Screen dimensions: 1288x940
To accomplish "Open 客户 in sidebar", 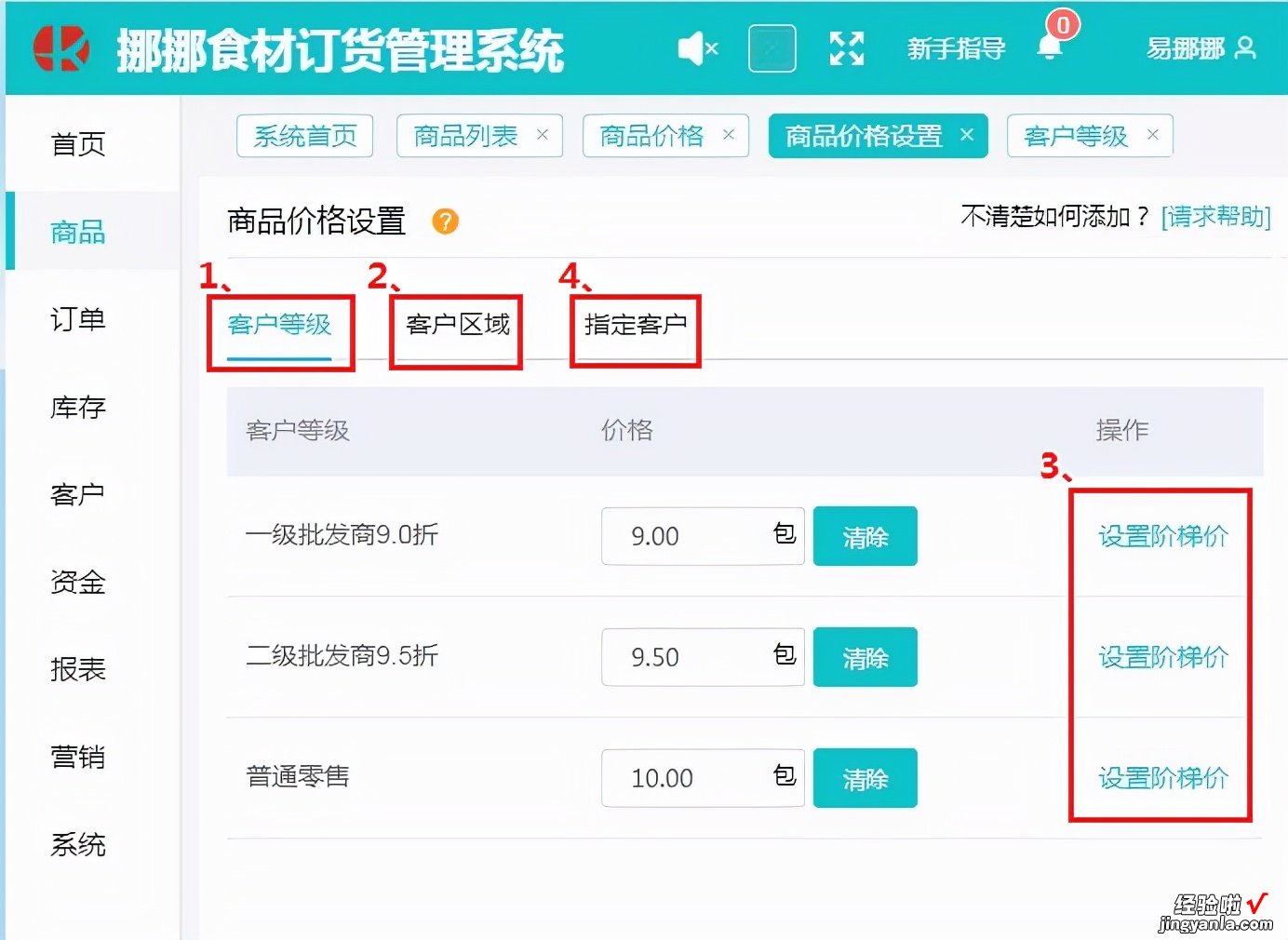I will [x=78, y=494].
